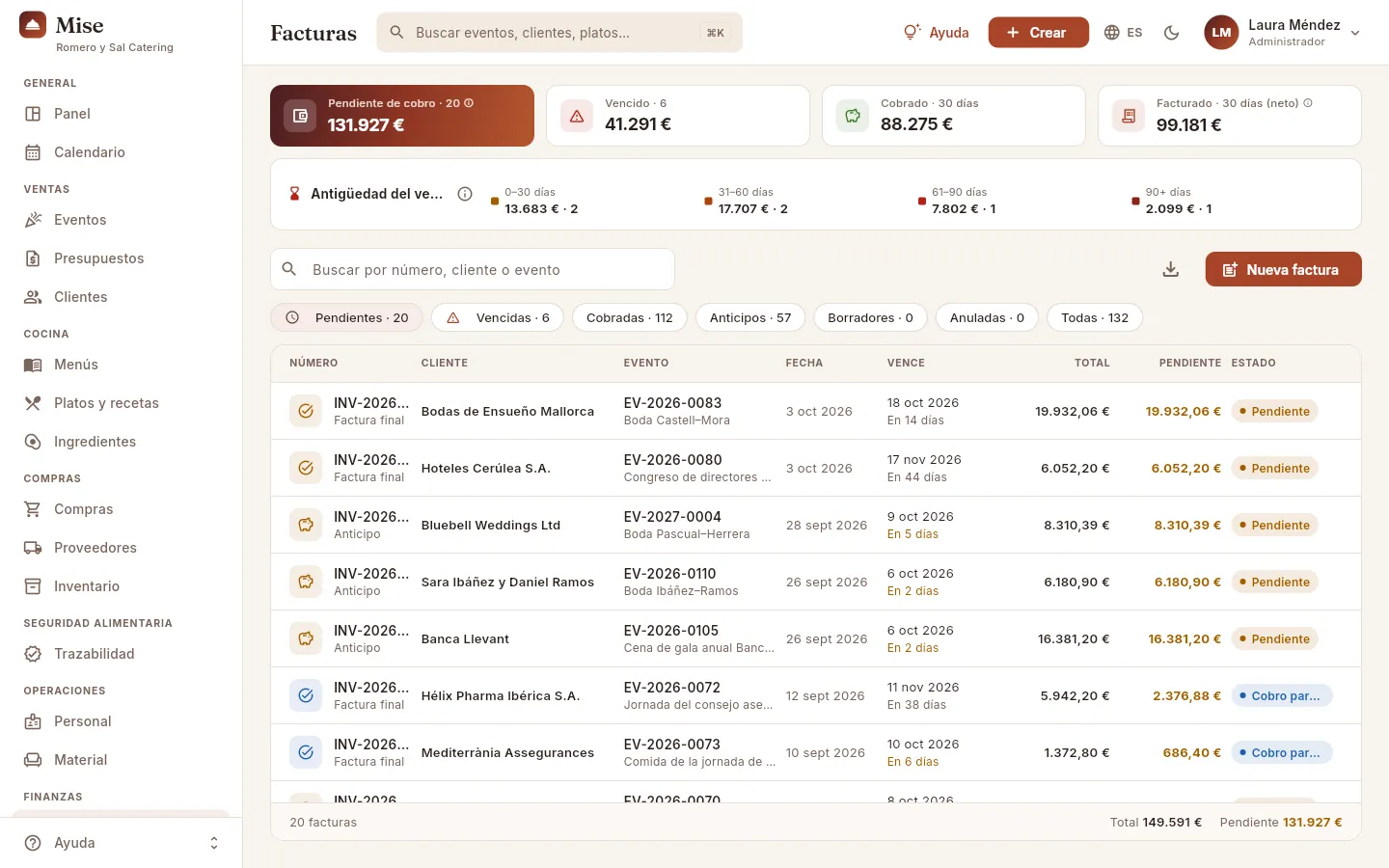
Task: Select the Hoteles Cerúlea S.A. row
Action: click(x=816, y=469)
